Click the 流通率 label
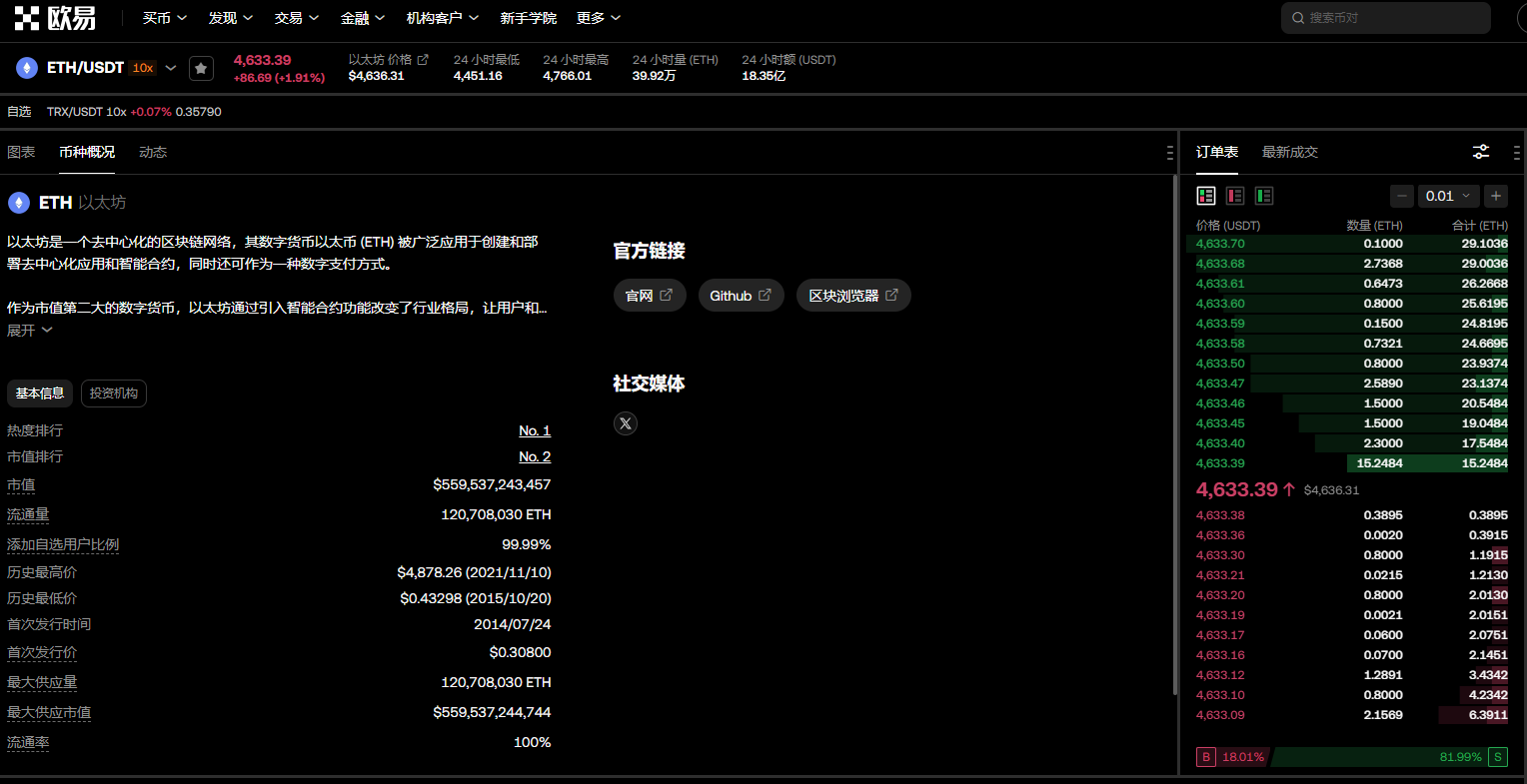 pos(28,742)
